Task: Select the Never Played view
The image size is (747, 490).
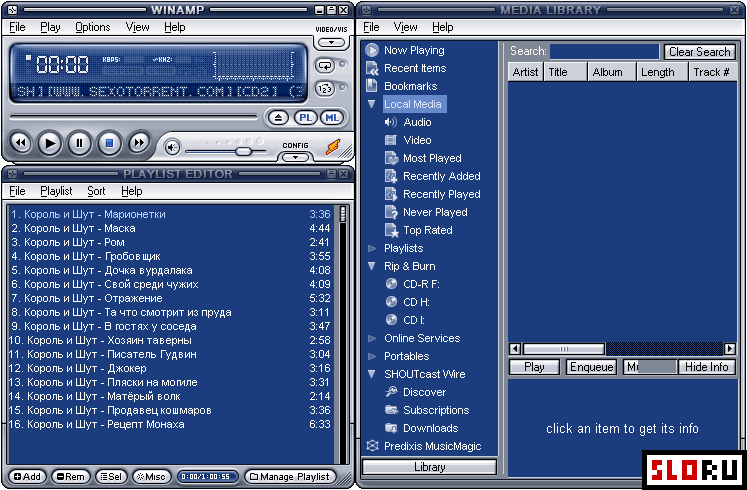Action: (435, 212)
